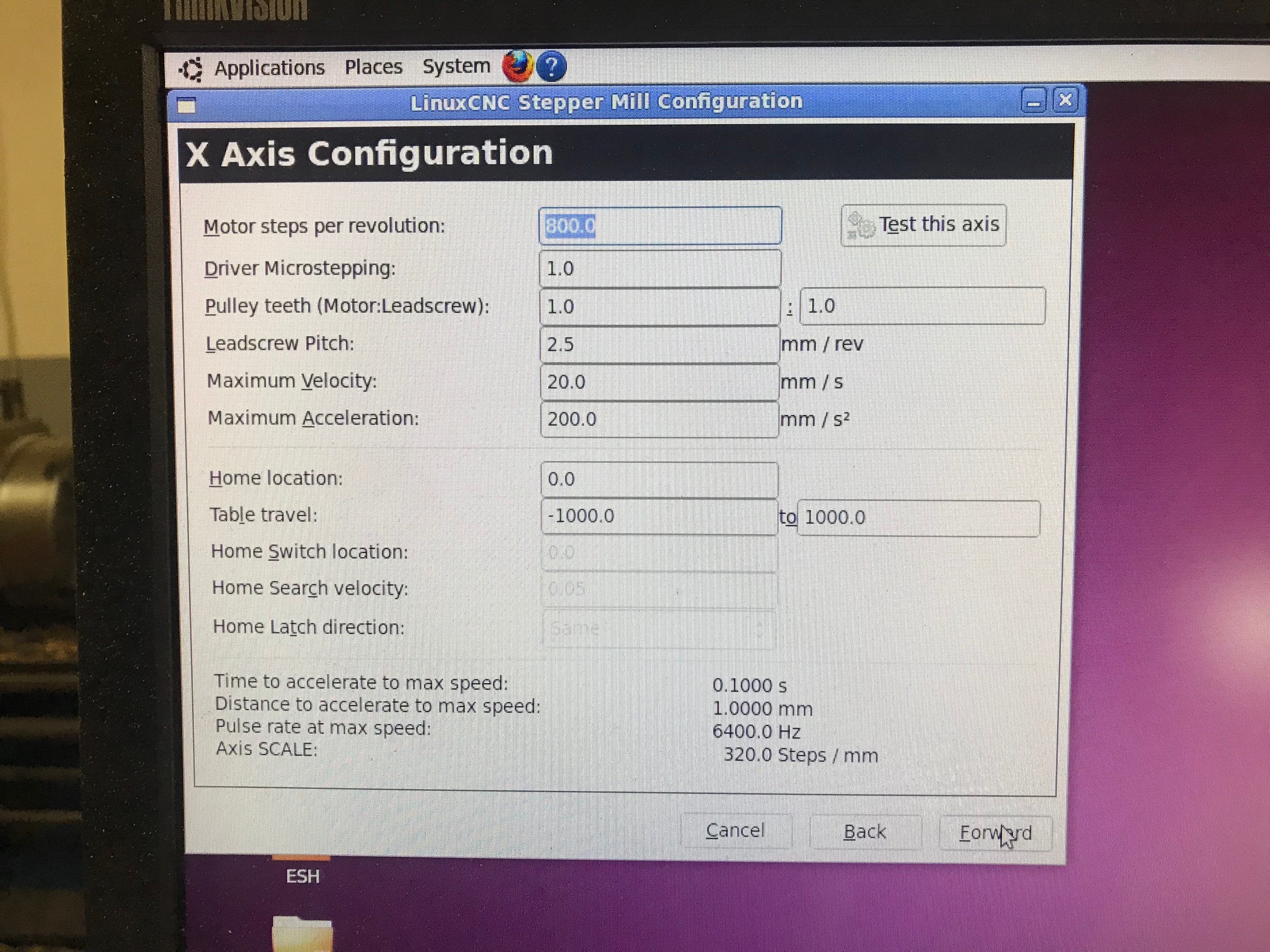Open the folder icon on the desktop
Viewport: 1270px width, 952px height.
tap(302, 934)
